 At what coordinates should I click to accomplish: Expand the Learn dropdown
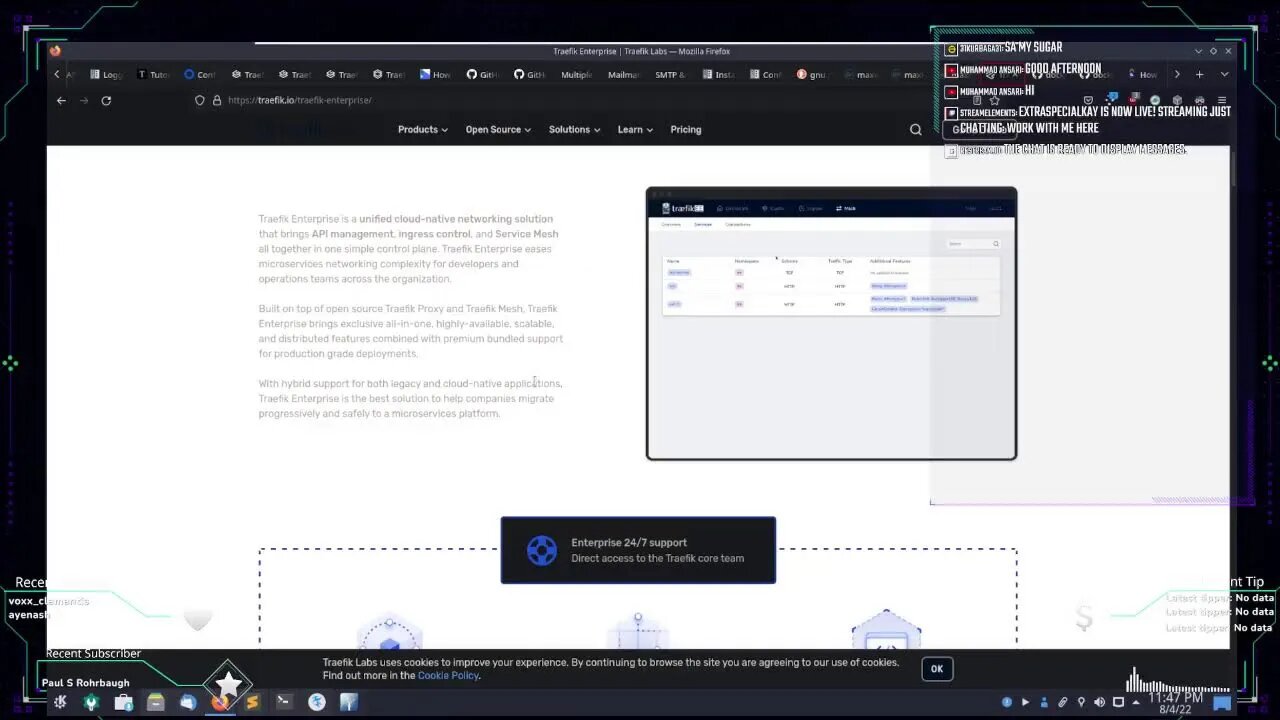(635, 129)
